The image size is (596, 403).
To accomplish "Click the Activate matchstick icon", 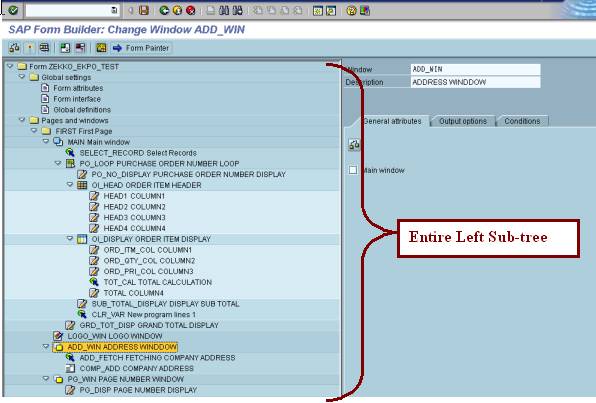I will pyautogui.click(x=30, y=48).
